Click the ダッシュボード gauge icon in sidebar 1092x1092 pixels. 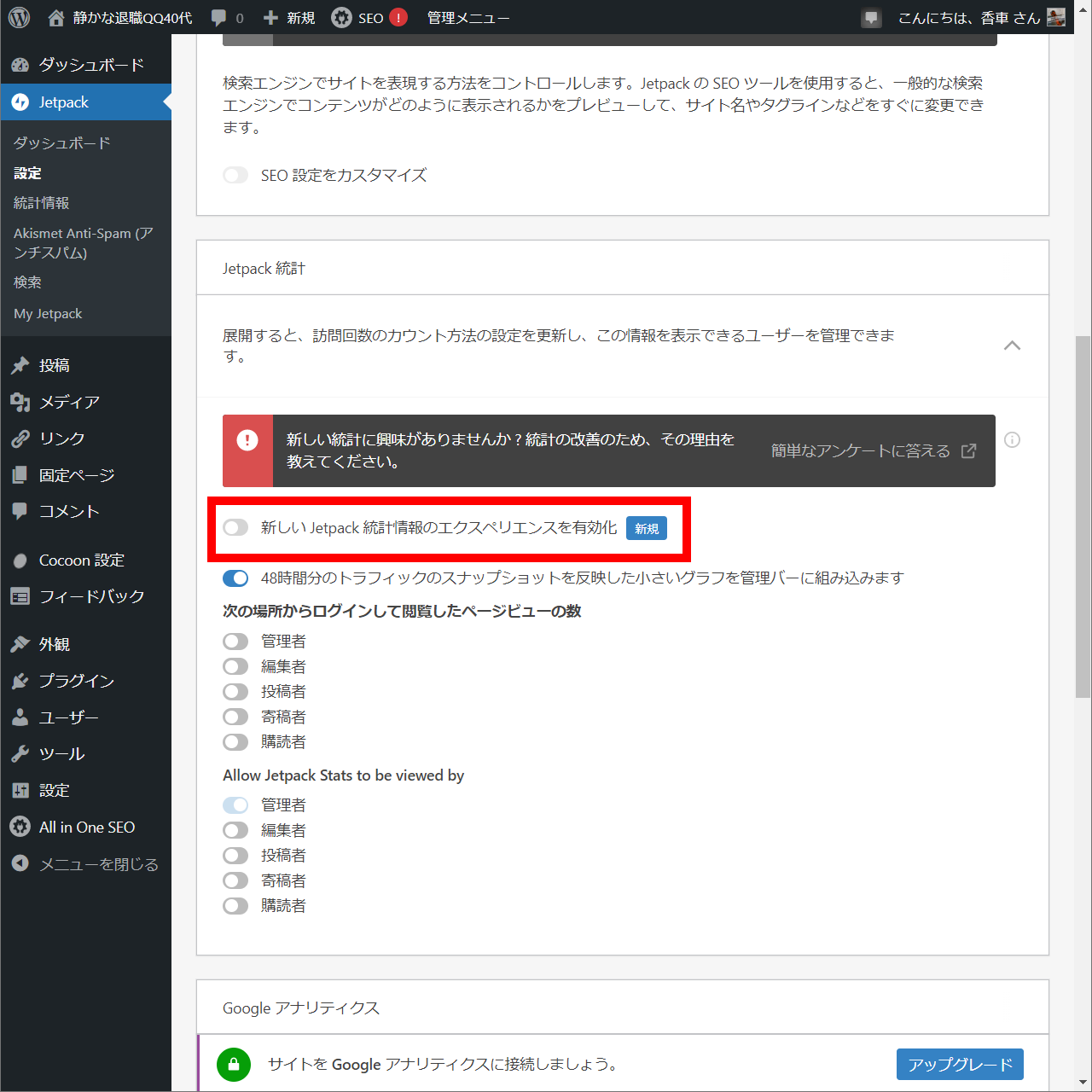pyautogui.click(x=20, y=65)
